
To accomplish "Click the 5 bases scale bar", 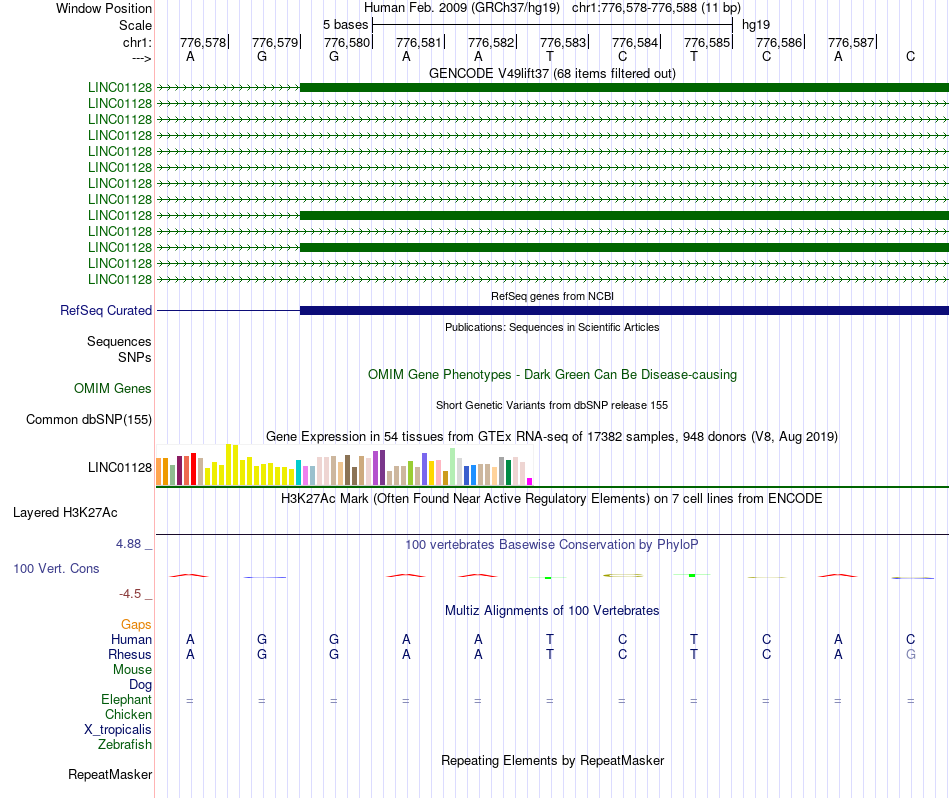I will click(553, 25).
